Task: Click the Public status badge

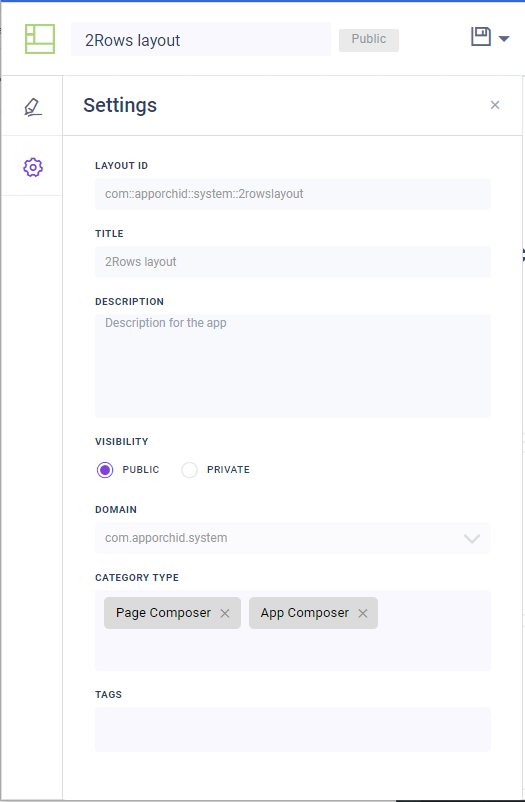Action: (x=369, y=40)
